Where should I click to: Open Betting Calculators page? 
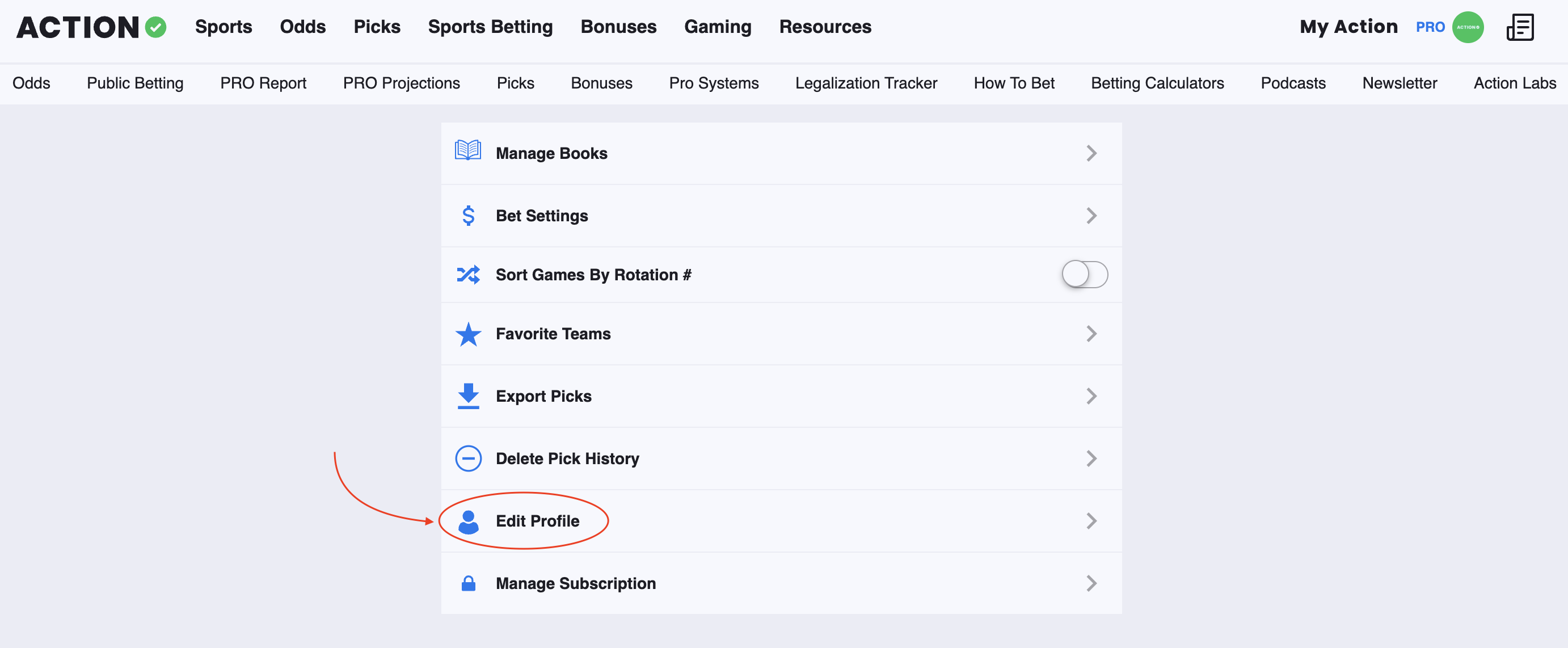point(1157,83)
